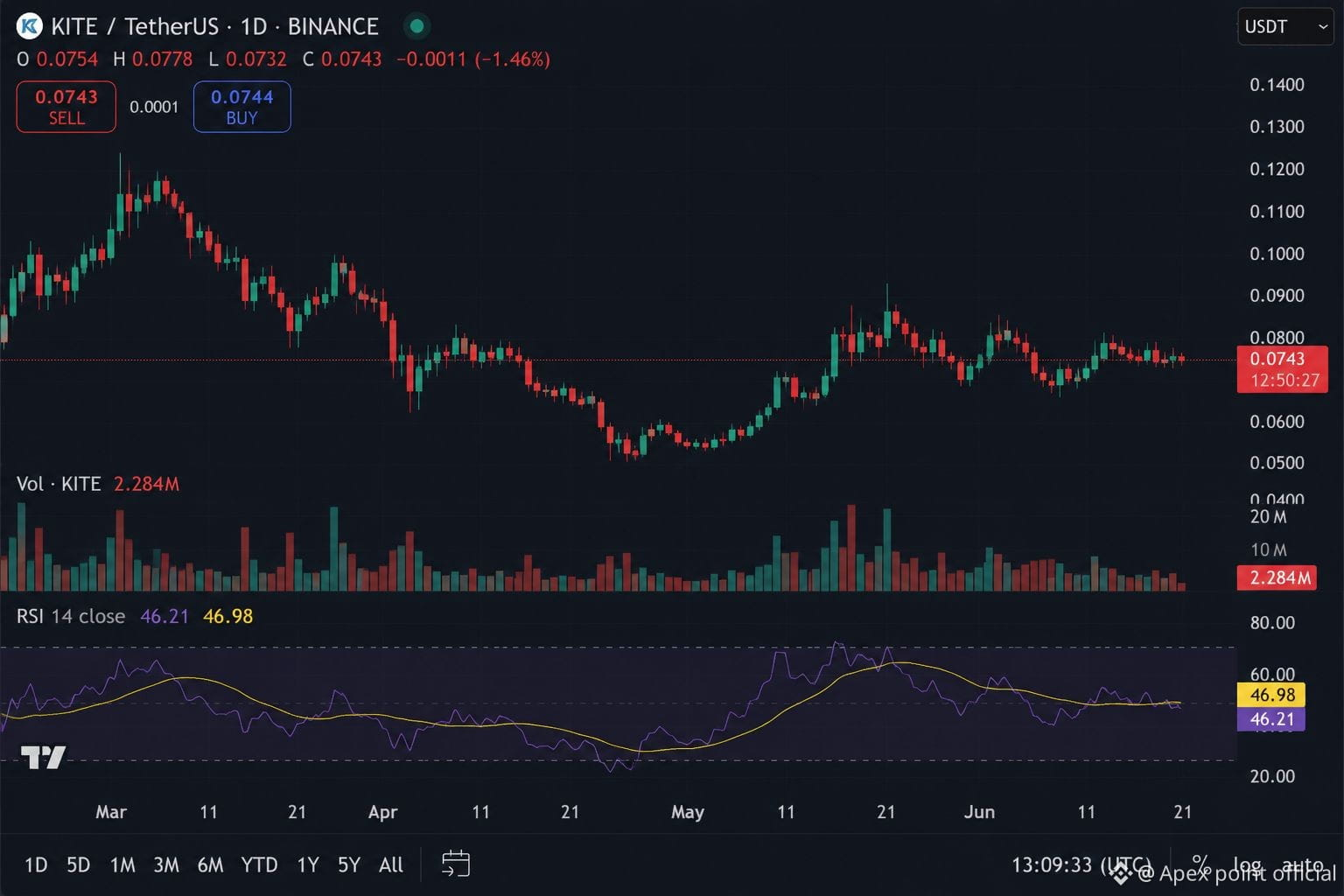Screen dimensions: 1344x896
Task: Click the RSI 14 close indicator label
Action: click(71, 616)
